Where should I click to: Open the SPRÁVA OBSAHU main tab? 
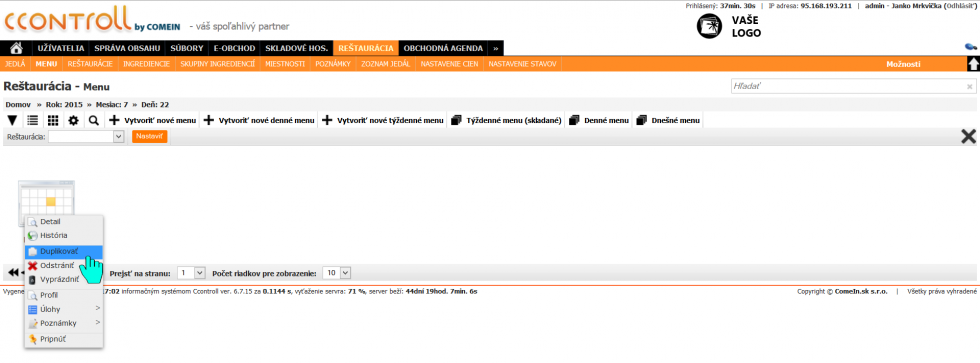128,48
